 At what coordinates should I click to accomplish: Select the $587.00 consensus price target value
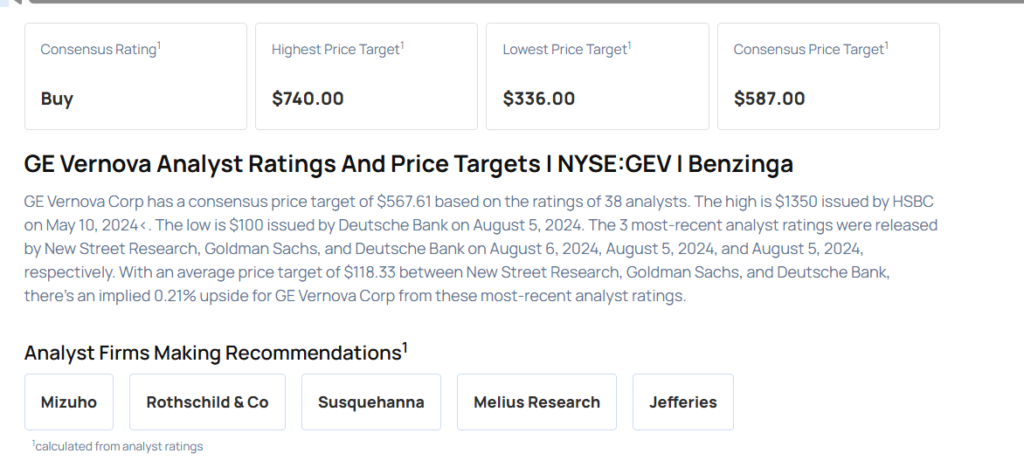point(769,99)
